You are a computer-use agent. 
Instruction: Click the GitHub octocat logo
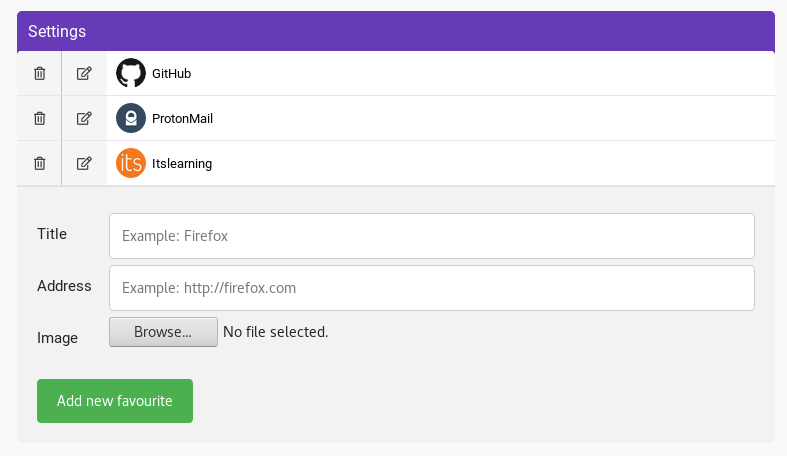[x=131, y=73]
